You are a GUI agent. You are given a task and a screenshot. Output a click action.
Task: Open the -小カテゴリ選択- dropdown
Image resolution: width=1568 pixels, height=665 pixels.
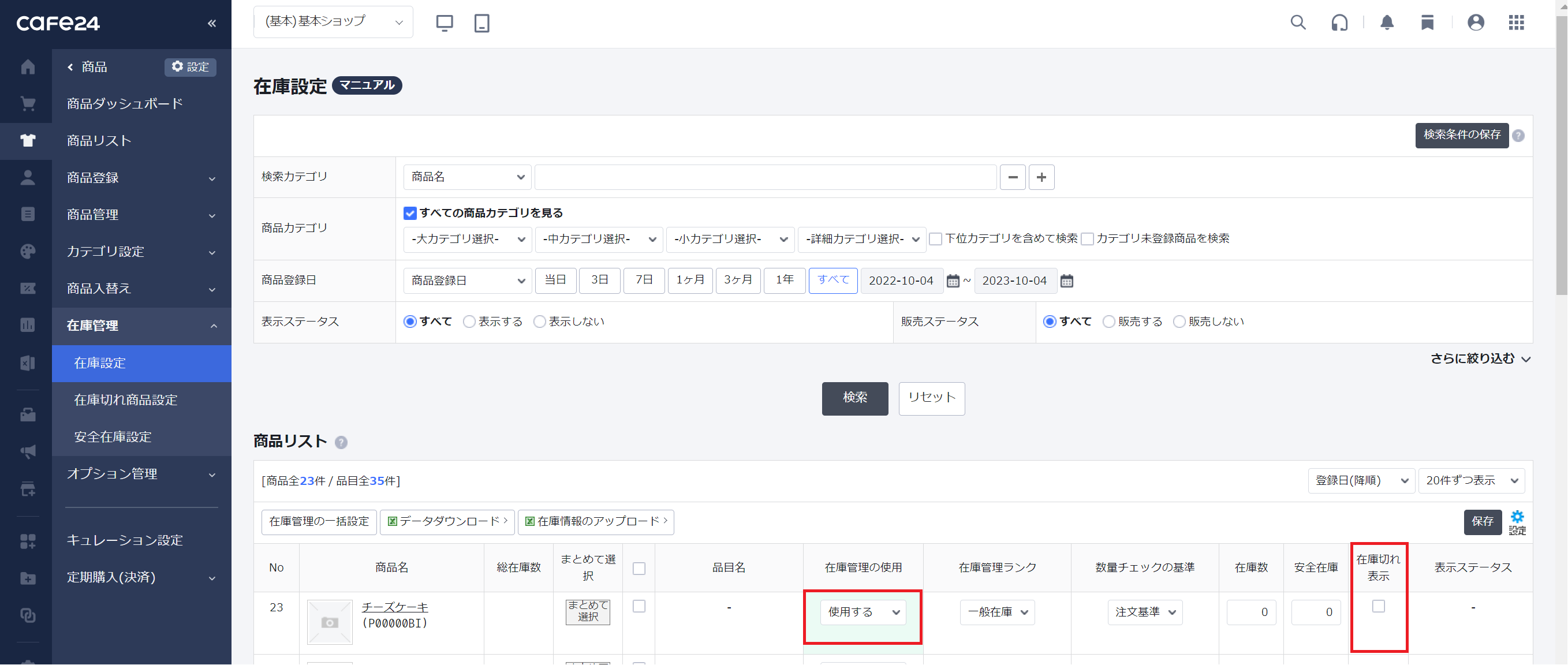tap(730, 239)
